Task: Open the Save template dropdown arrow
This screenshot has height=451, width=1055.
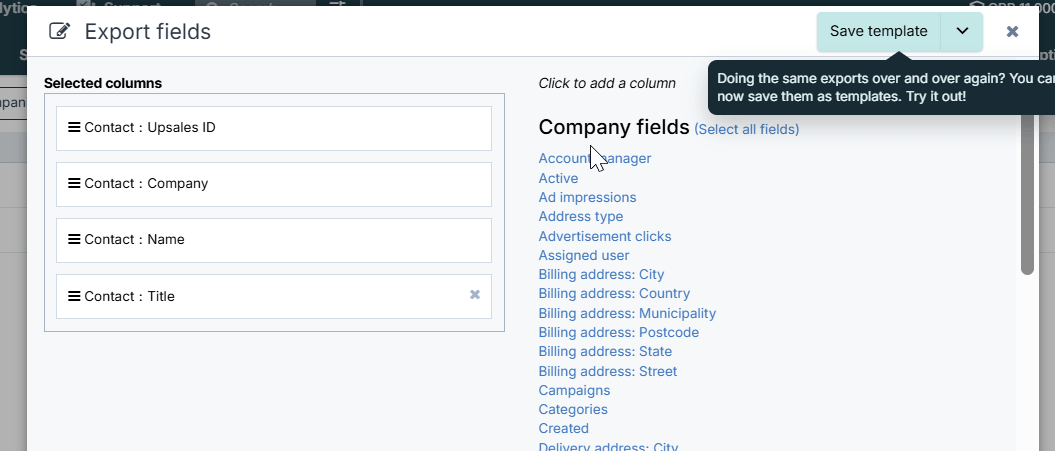Action: (x=962, y=32)
